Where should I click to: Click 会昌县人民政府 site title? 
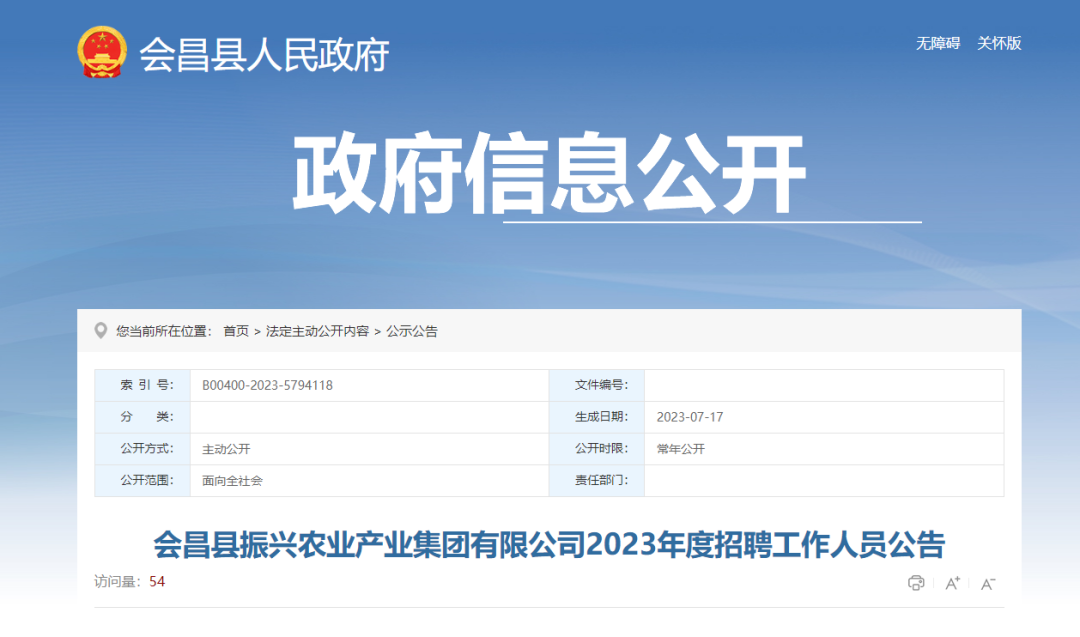[x=264, y=54]
